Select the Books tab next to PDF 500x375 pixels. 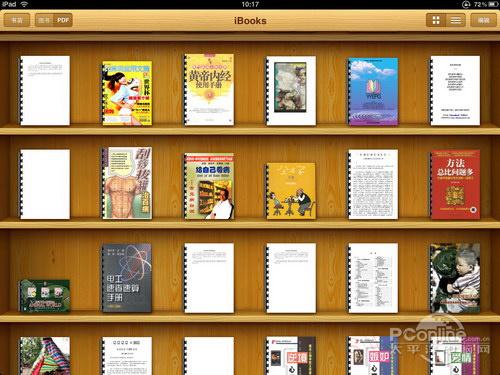click(x=44, y=20)
